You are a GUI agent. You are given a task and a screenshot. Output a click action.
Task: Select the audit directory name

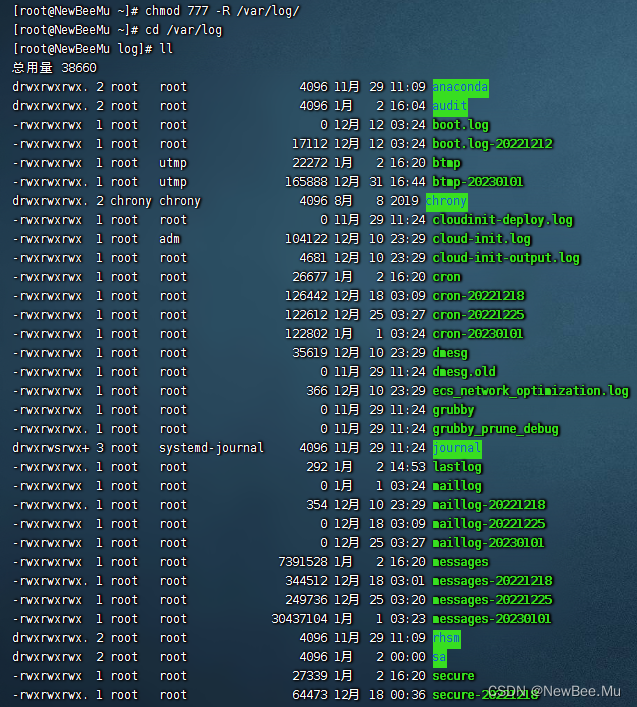(x=449, y=106)
